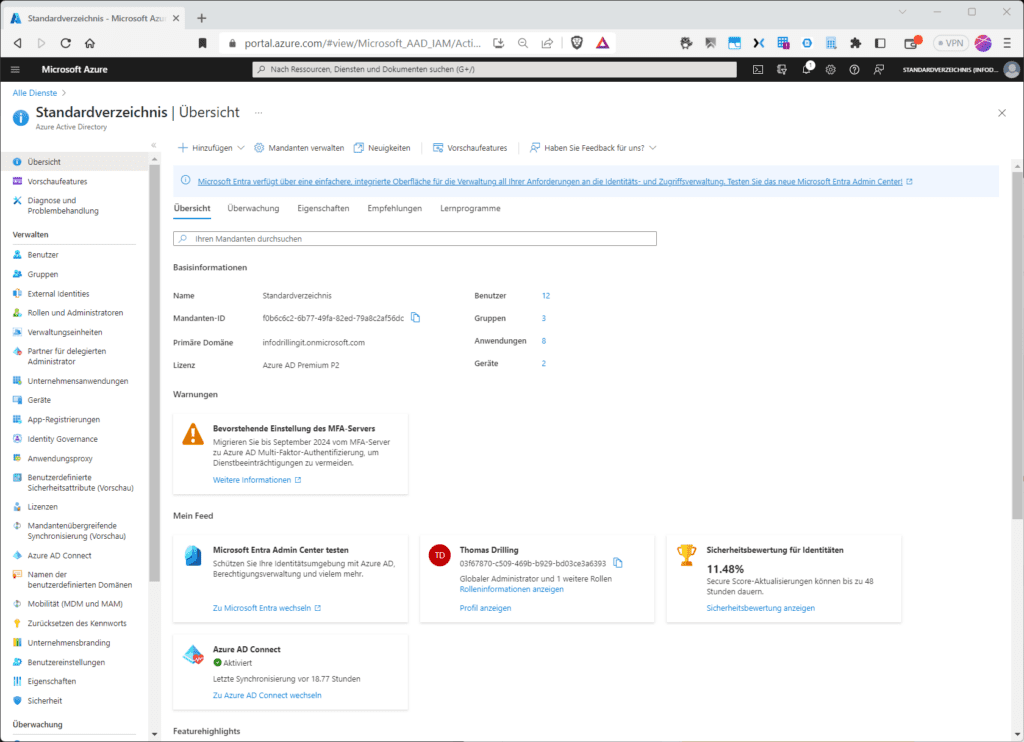
Task: Open the browser extensions puzzle icon
Action: tap(856, 43)
